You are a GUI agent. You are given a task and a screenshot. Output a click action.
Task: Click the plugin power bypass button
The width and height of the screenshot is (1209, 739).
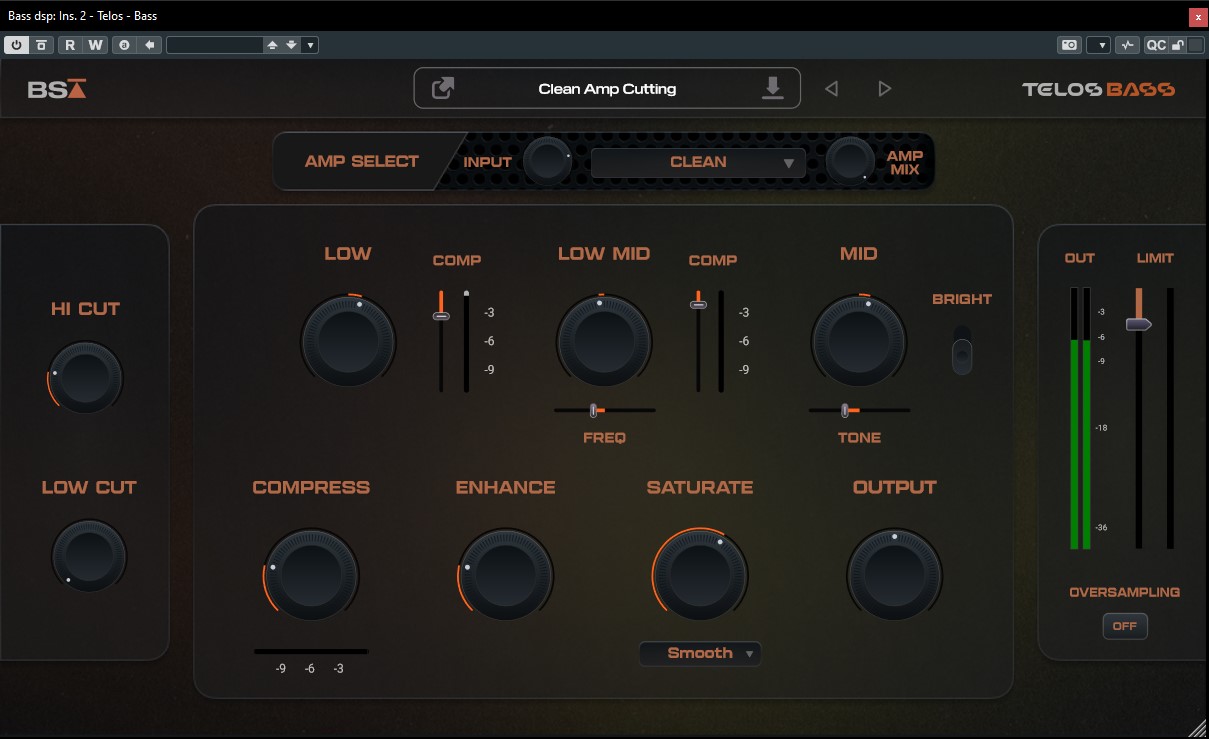pos(17,45)
